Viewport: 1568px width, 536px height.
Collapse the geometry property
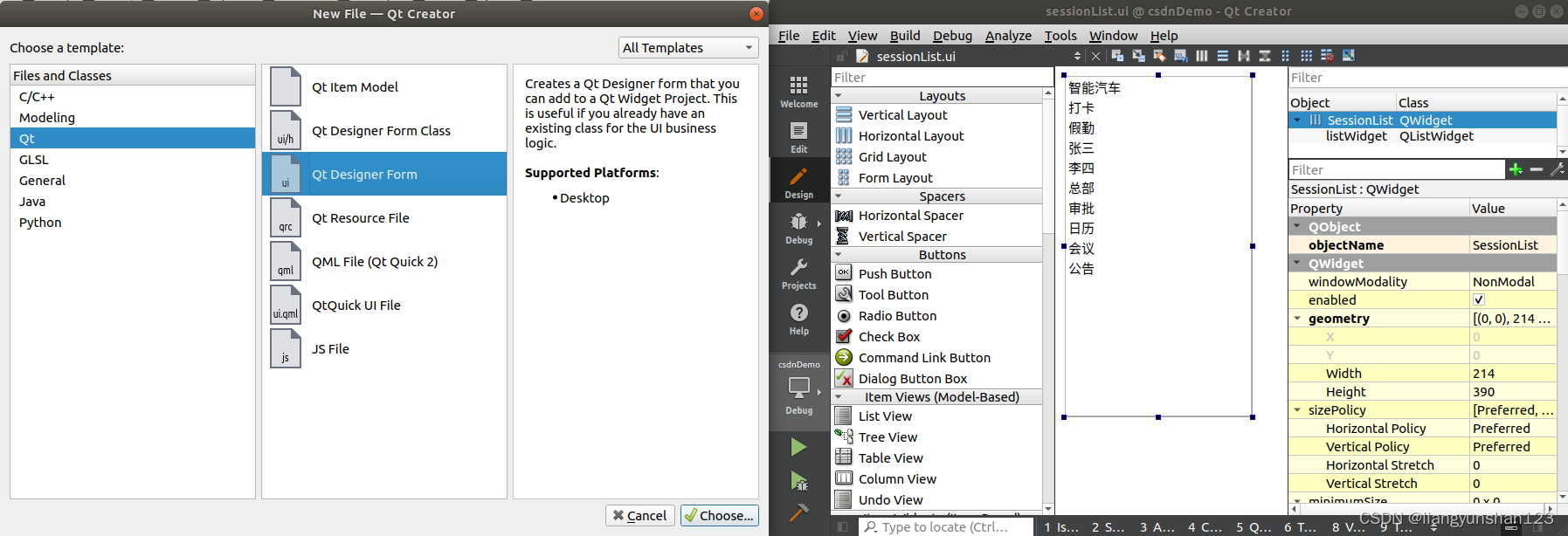click(x=1297, y=319)
